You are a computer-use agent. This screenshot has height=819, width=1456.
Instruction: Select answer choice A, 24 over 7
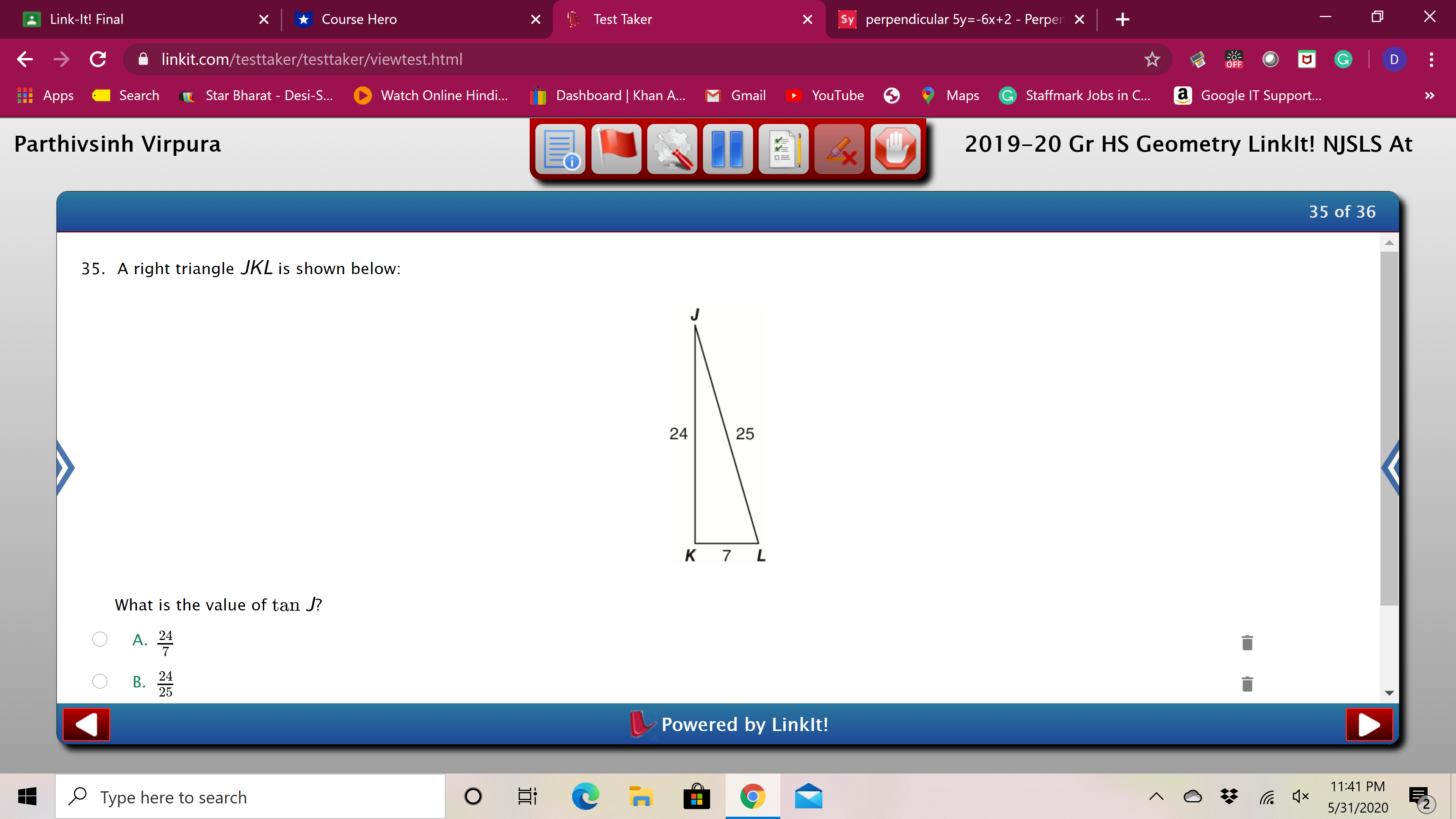[x=99, y=639]
